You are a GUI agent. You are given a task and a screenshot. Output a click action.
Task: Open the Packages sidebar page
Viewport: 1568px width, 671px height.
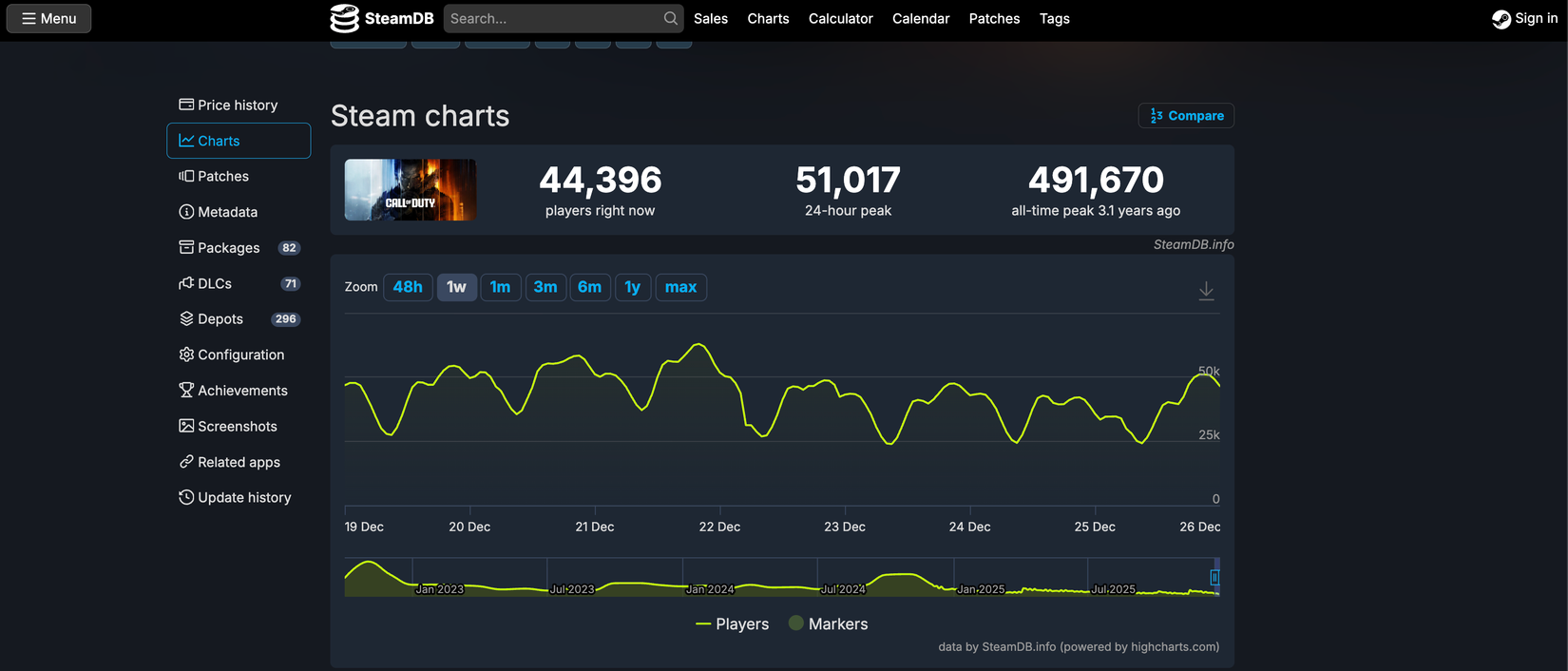click(239, 247)
